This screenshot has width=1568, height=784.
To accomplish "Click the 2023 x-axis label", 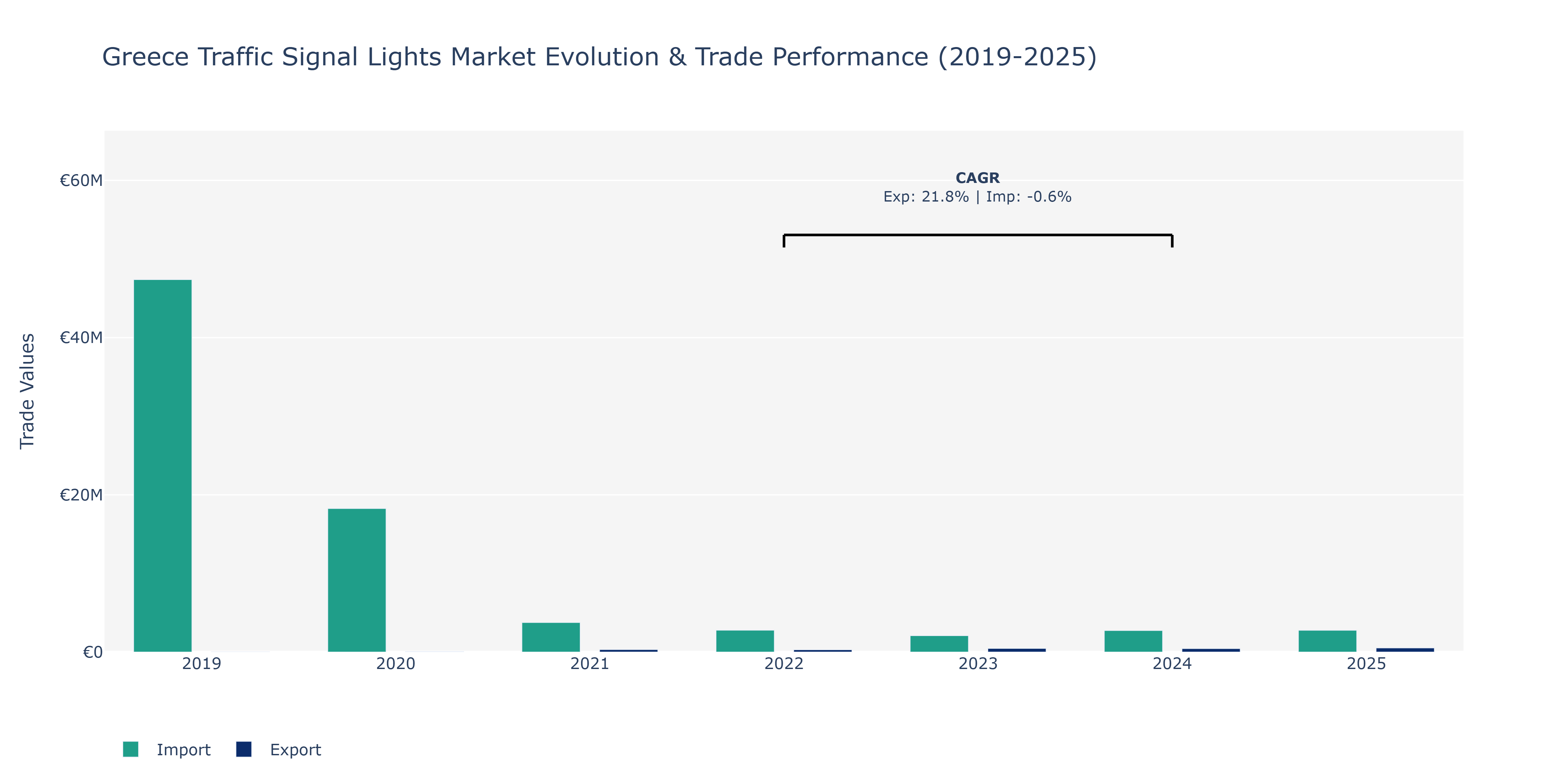I will point(978,663).
